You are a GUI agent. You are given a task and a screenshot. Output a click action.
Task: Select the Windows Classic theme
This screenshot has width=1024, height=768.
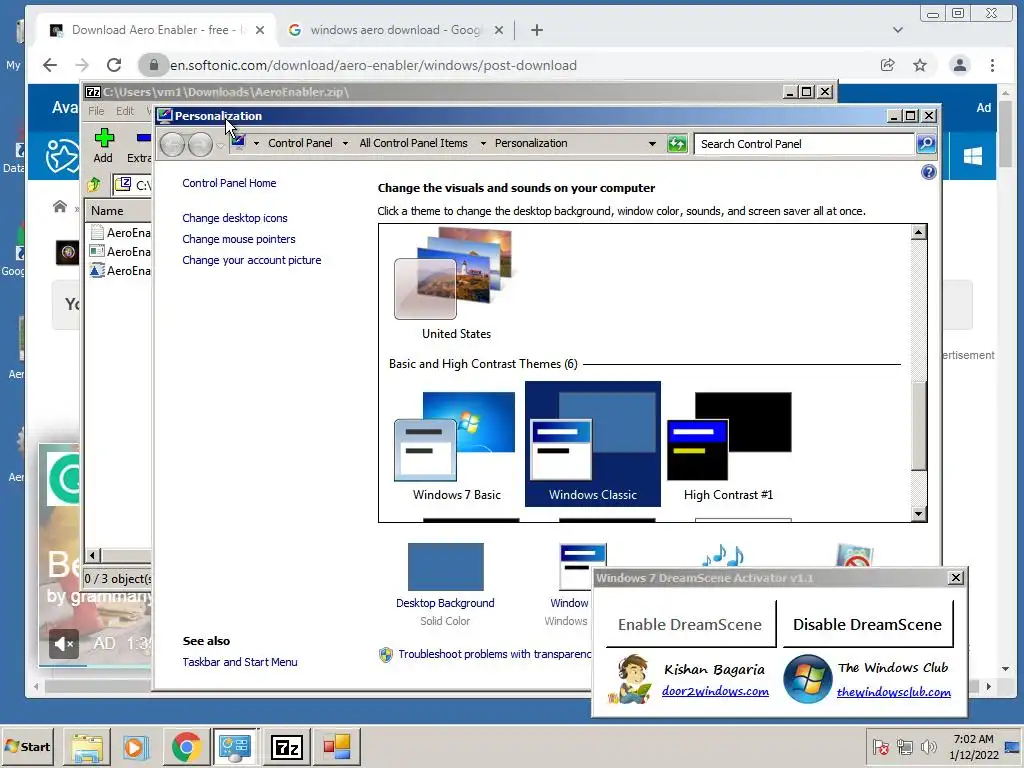(x=592, y=444)
